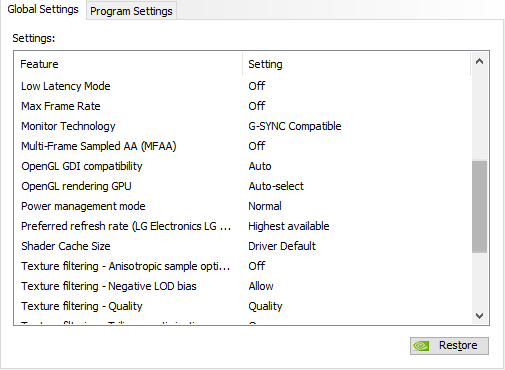Open the Max Frame Rate Off setting

tap(257, 106)
